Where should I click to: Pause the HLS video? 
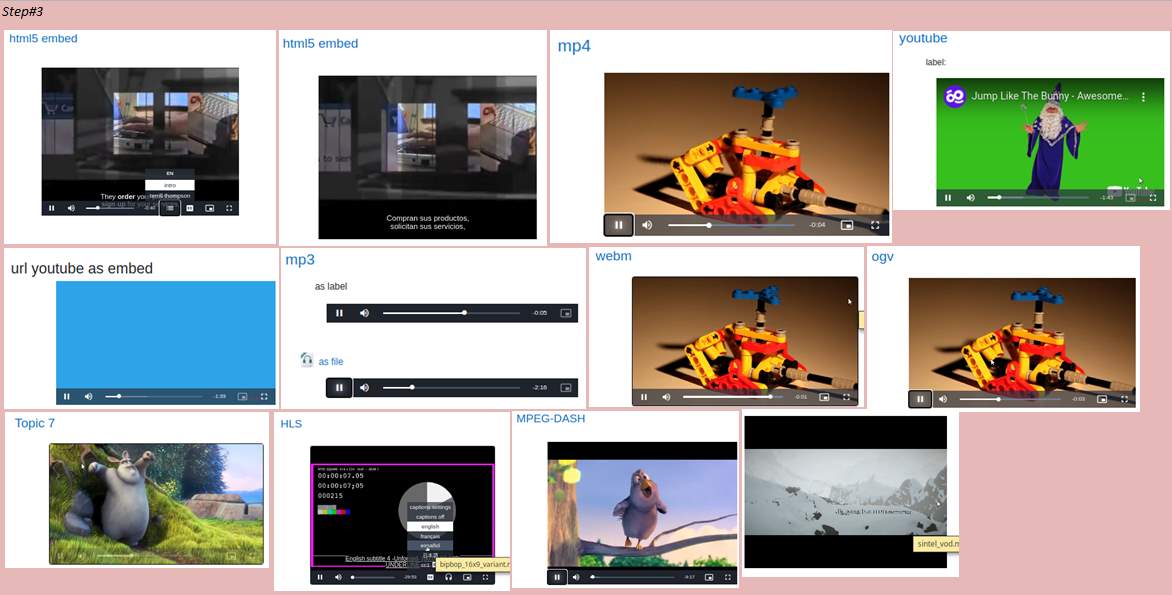click(320, 577)
